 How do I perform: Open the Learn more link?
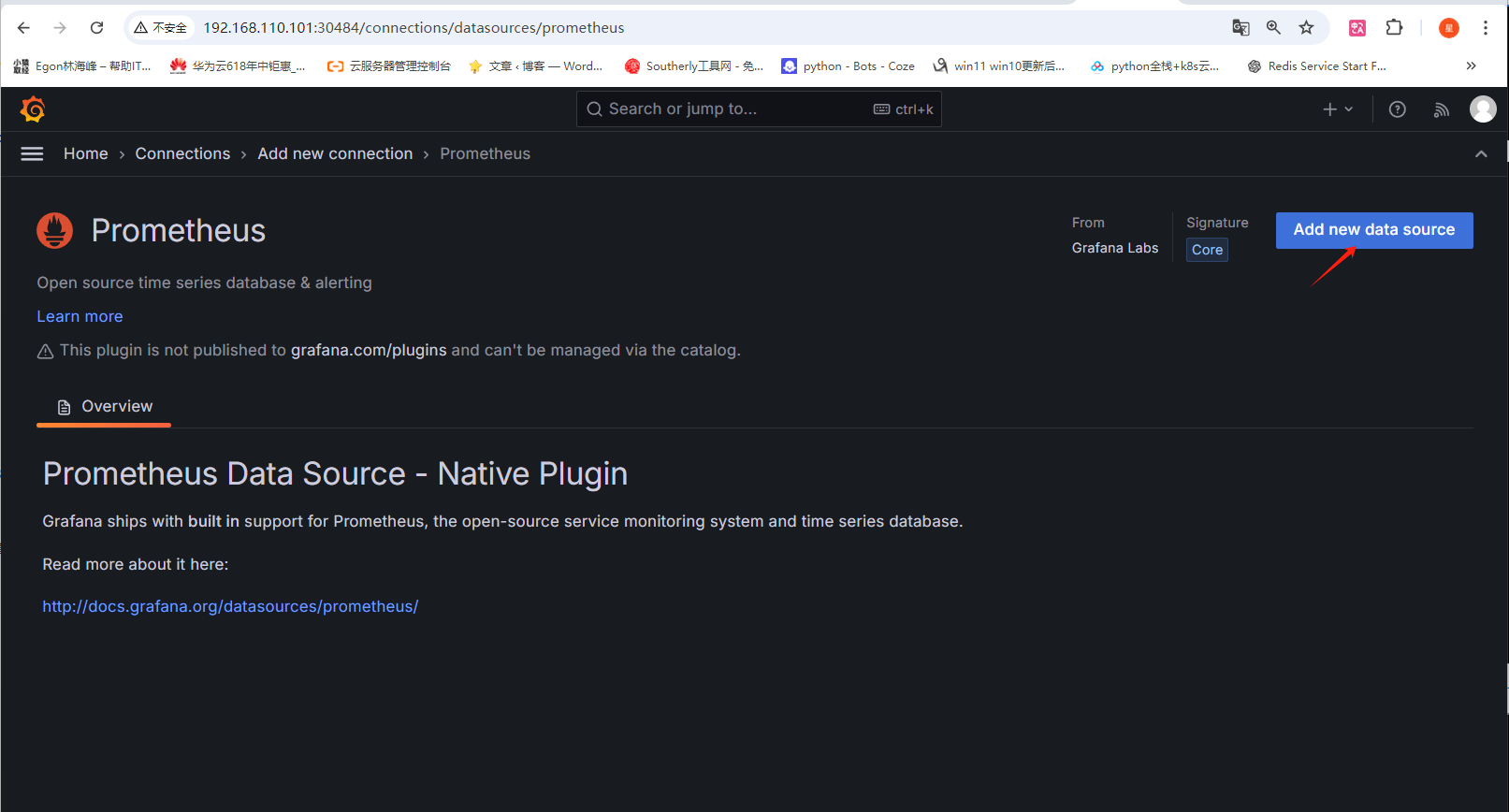click(x=80, y=317)
